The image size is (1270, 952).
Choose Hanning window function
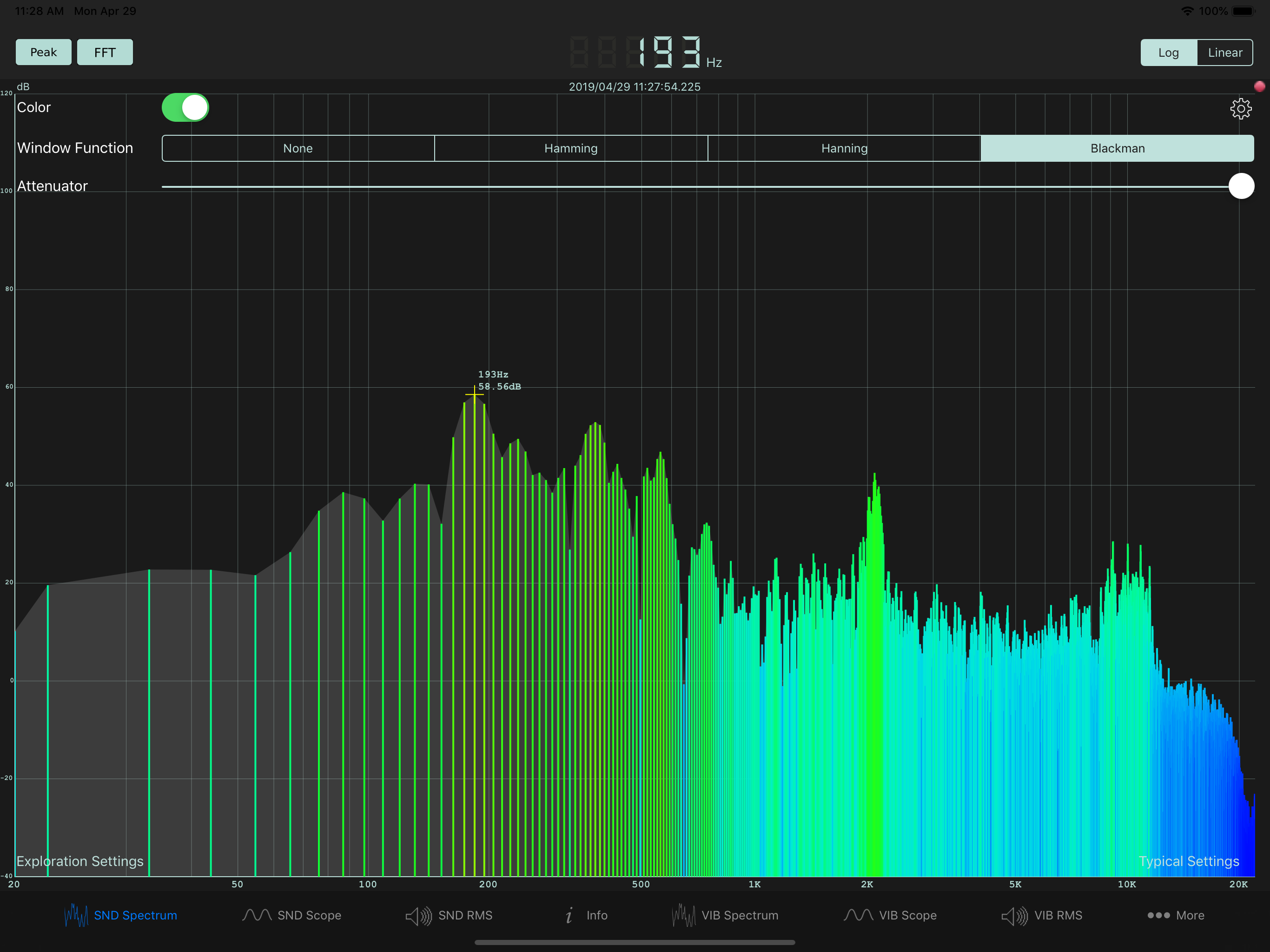844,149
